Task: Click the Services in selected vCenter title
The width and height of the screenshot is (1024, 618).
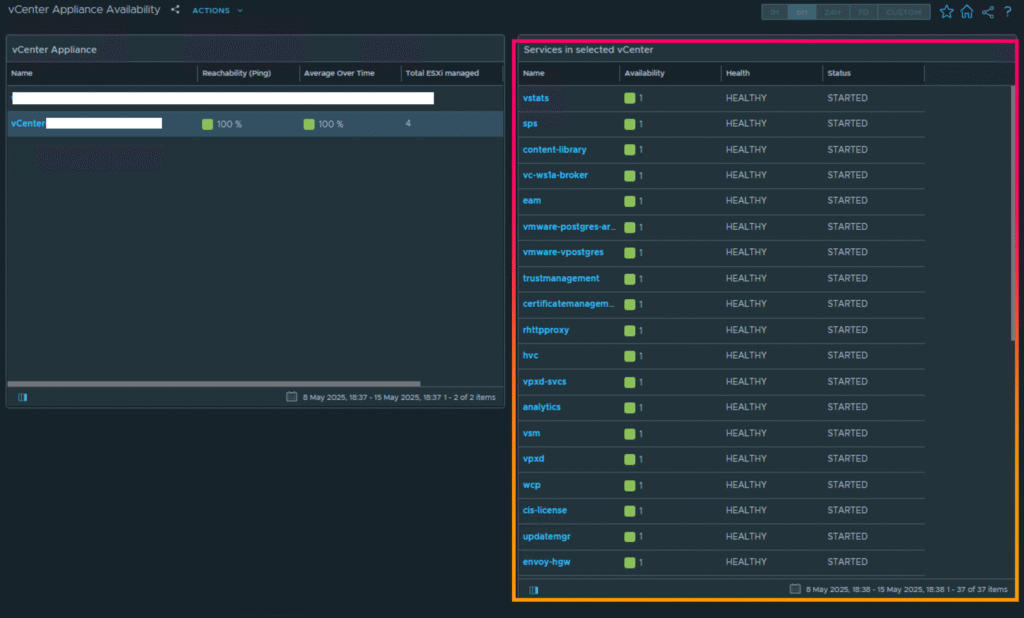Action: [x=588, y=50]
